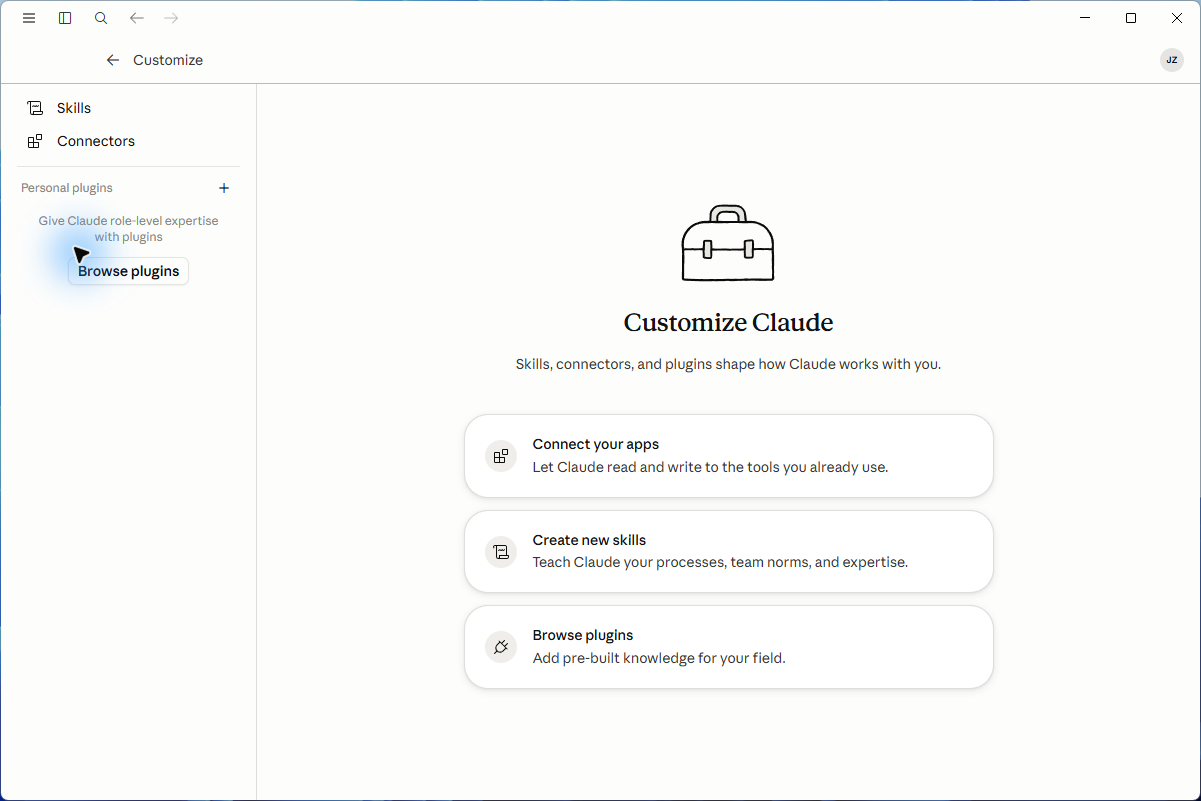Add a personal plugin with plus icon
This screenshot has width=1201, height=801.
[x=224, y=188]
